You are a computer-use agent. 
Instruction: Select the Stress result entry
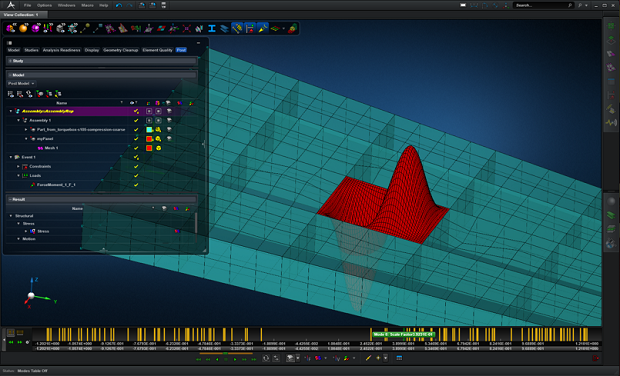point(43,231)
